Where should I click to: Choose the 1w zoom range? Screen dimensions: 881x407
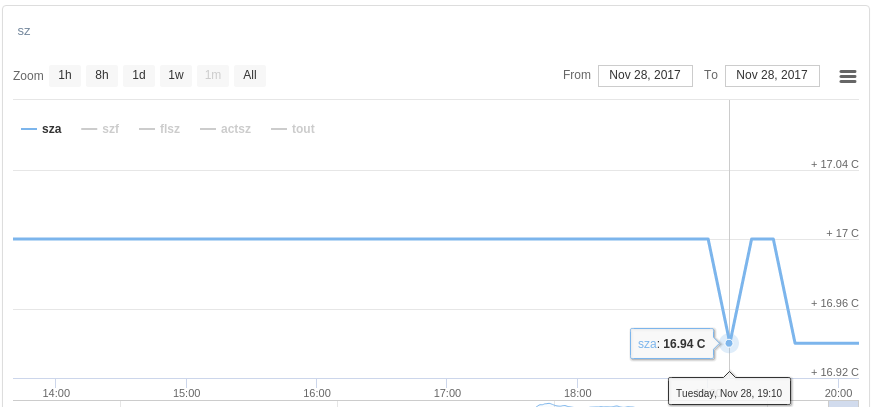click(176, 75)
